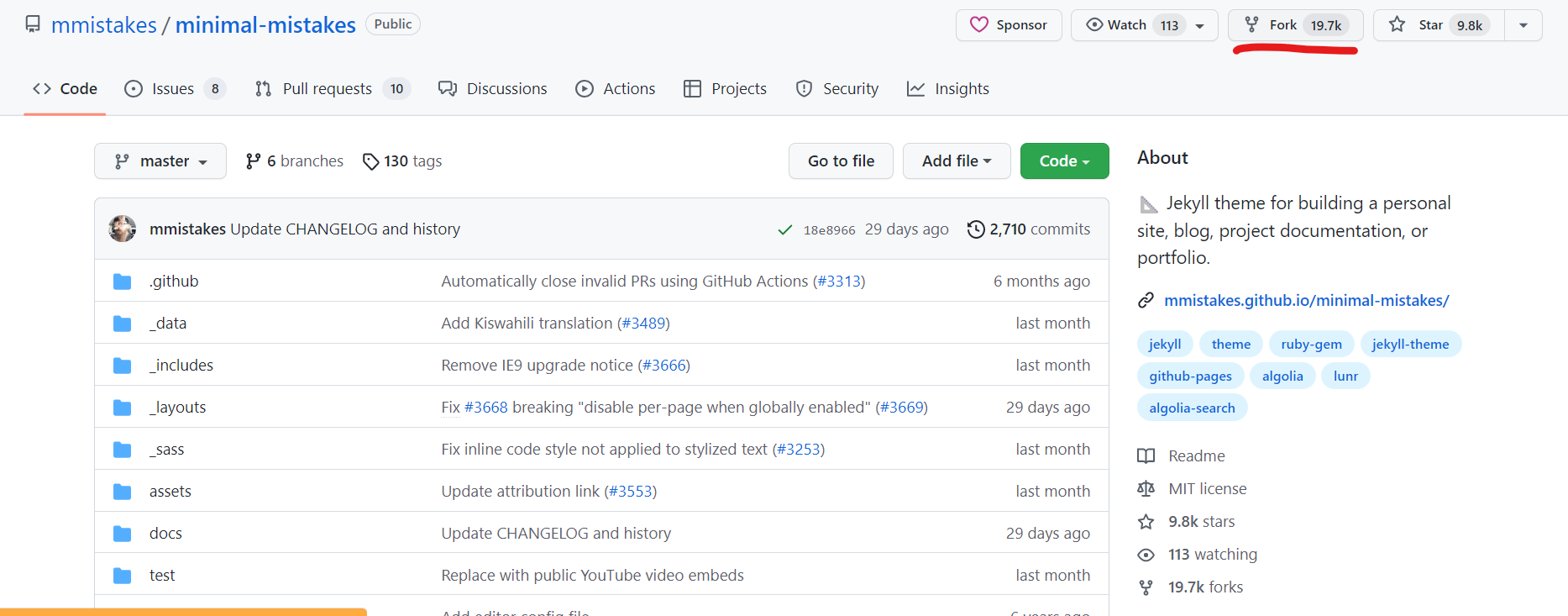Click the folder icon for assets

[x=123, y=492]
